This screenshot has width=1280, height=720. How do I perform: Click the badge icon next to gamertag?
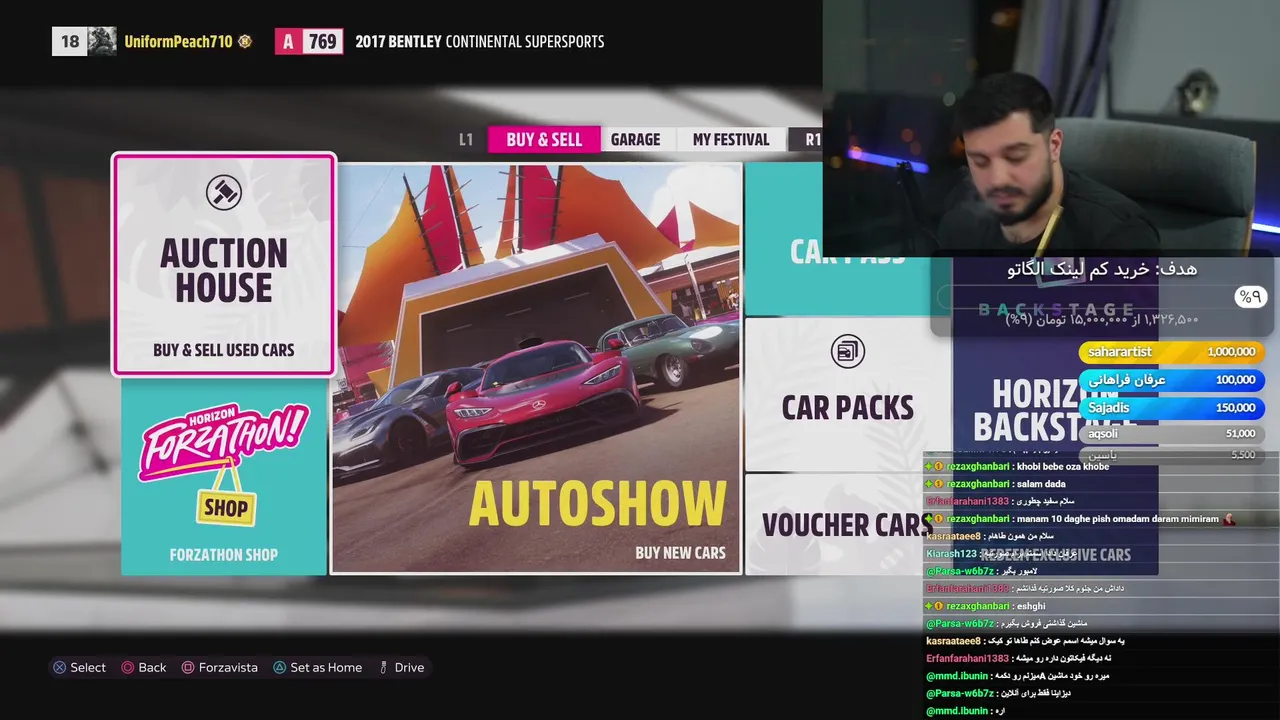tap(245, 42)
